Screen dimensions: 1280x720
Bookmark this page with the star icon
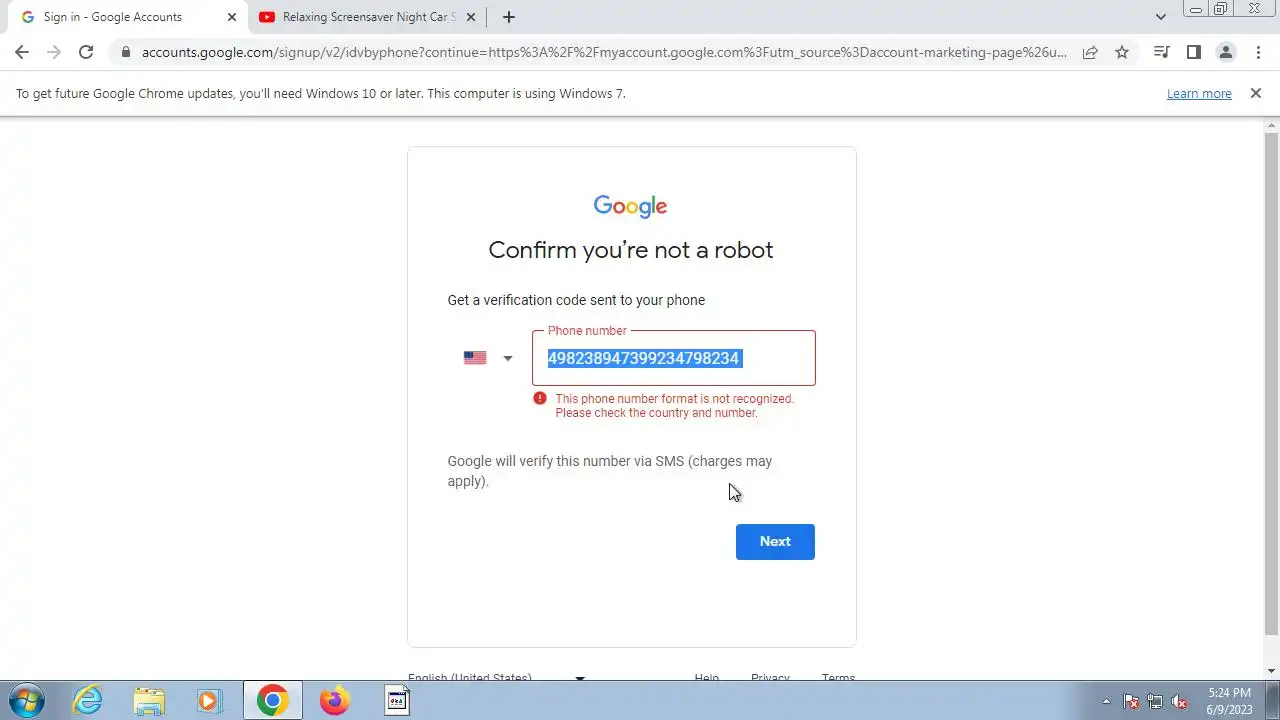pos(1122,52)
